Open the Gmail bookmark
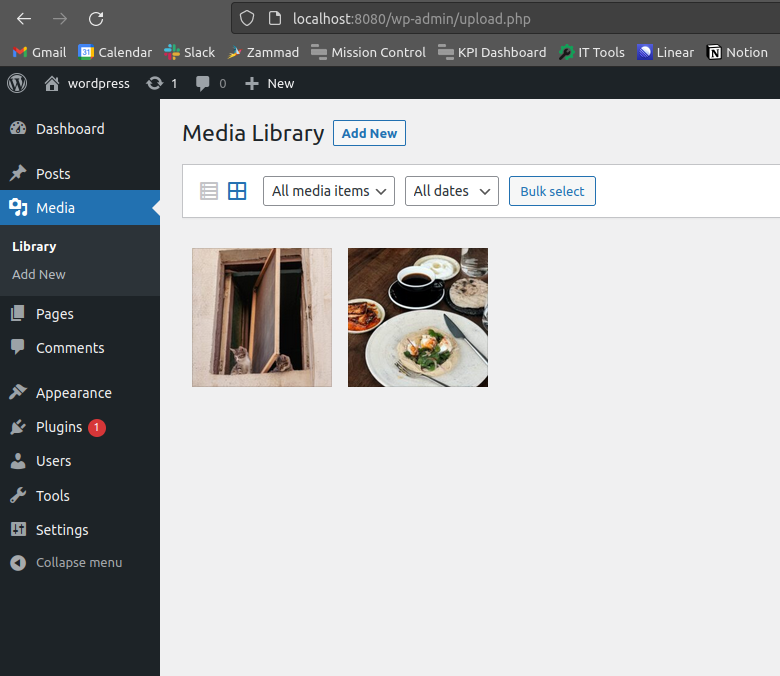The width and height of the screenshot is (780, 676). coord(39,52)
